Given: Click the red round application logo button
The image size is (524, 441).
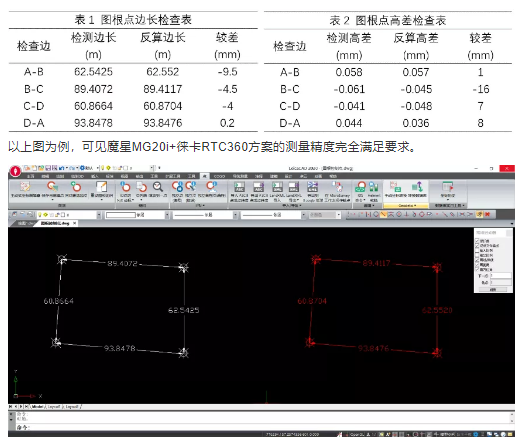Looking at the screenshot, I should click(15, 171).
